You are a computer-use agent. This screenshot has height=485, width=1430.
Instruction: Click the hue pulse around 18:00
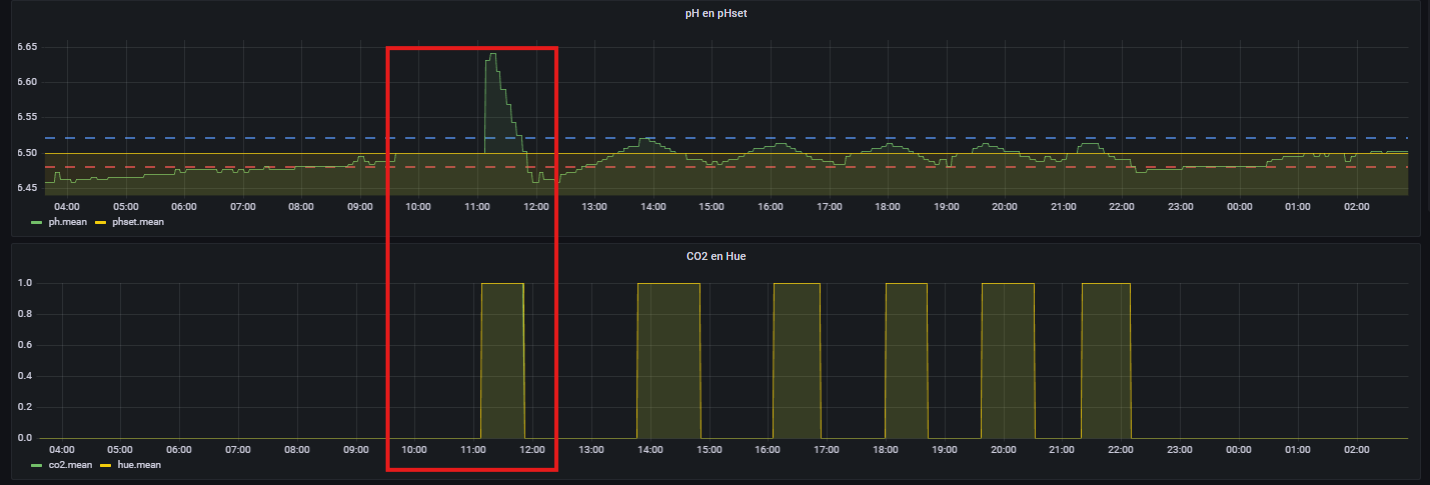[x=906, y=360]
